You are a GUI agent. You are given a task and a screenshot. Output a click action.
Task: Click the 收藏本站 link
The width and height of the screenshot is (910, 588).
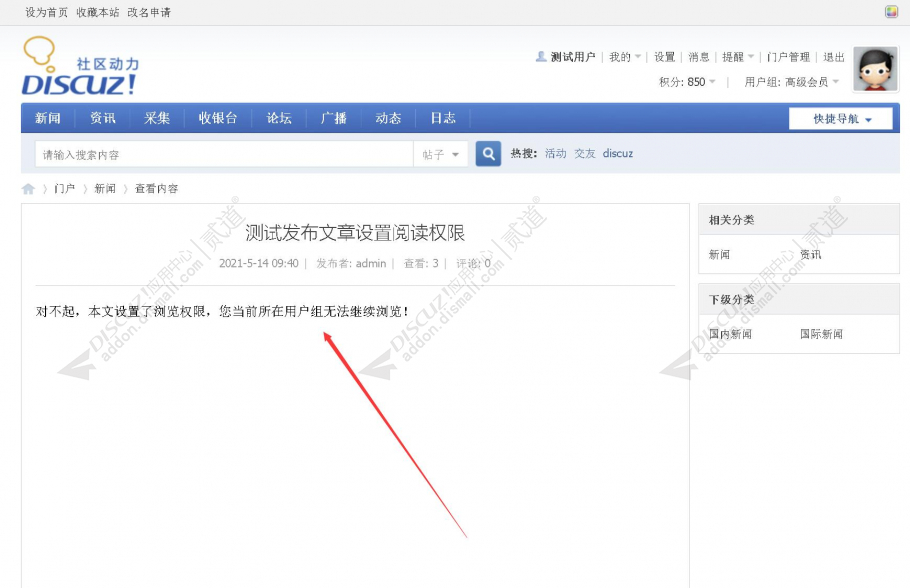click(x=98, y=12)
